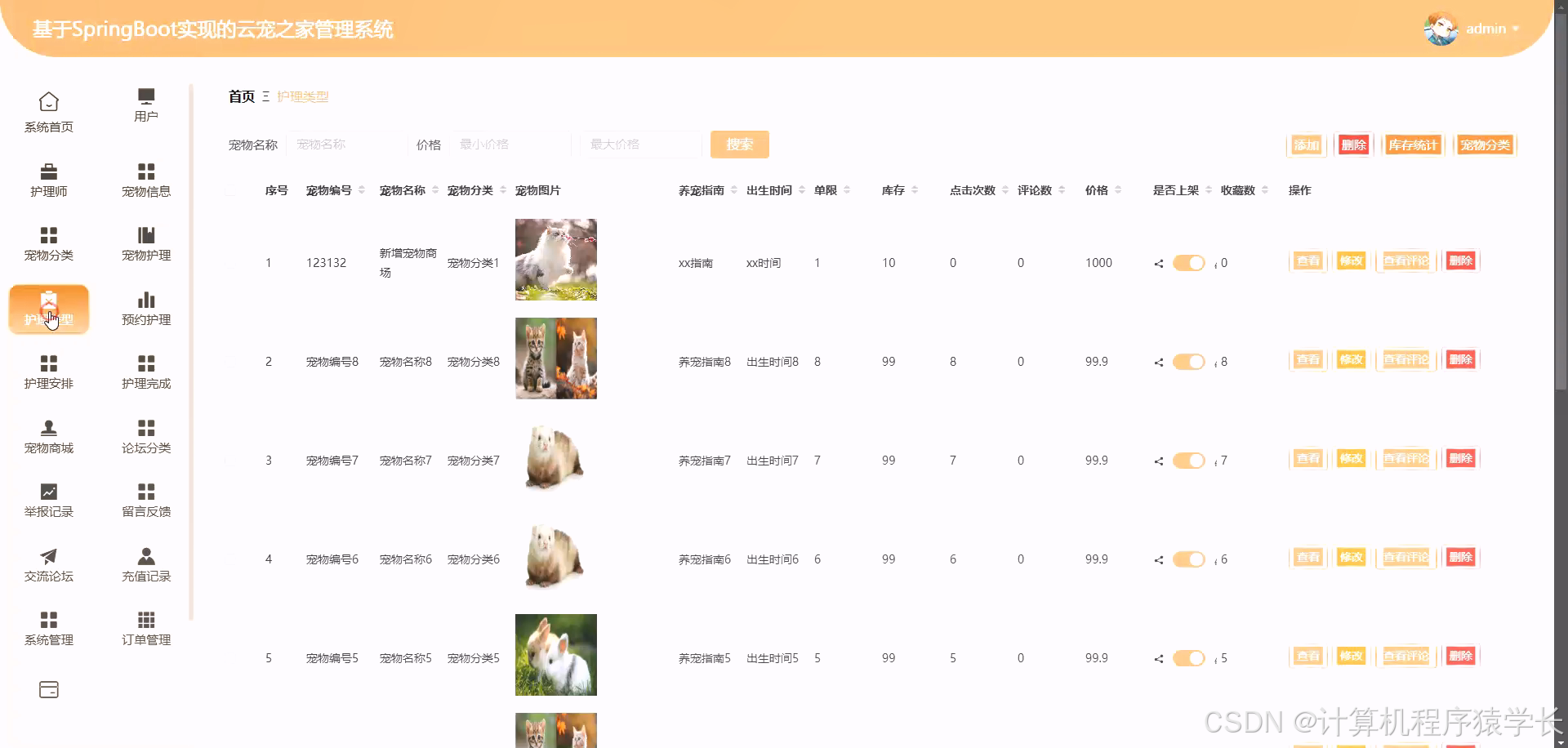This screenshot has height=748, width=1568.
Task: Open 留言反馈 from the sidebar
Action: tap(145, 499)
